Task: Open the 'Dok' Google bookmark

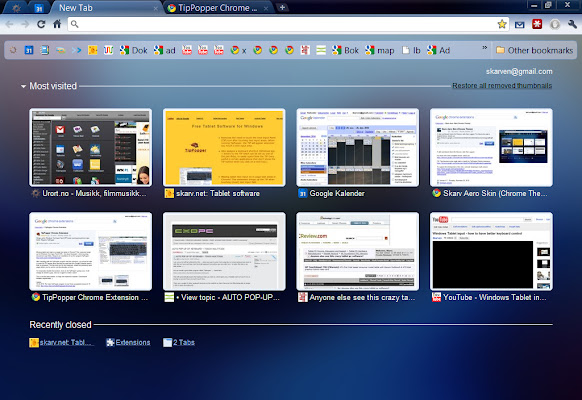Action: [x=133, y=50]
